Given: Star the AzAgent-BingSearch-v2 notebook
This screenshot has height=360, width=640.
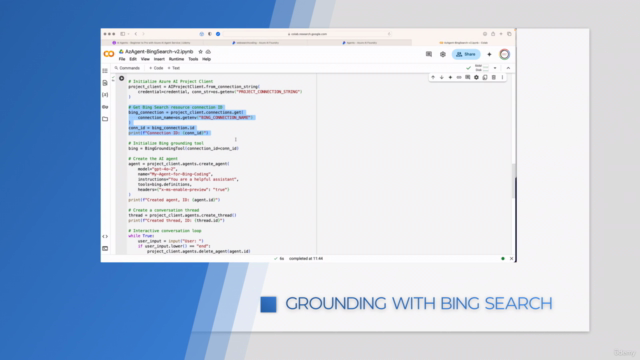Looking at the screenshot, I should pos(200,52).
